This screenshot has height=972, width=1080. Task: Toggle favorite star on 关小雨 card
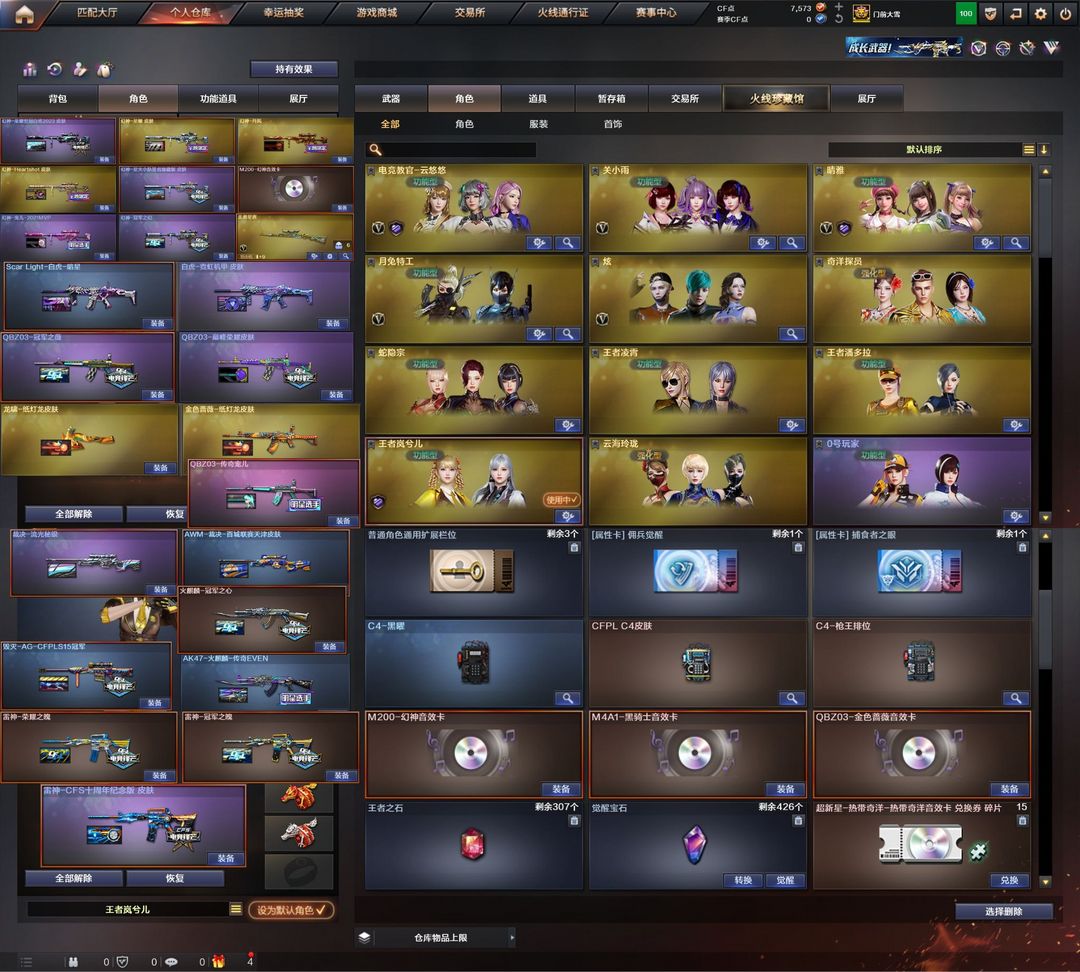pos(596,170)
